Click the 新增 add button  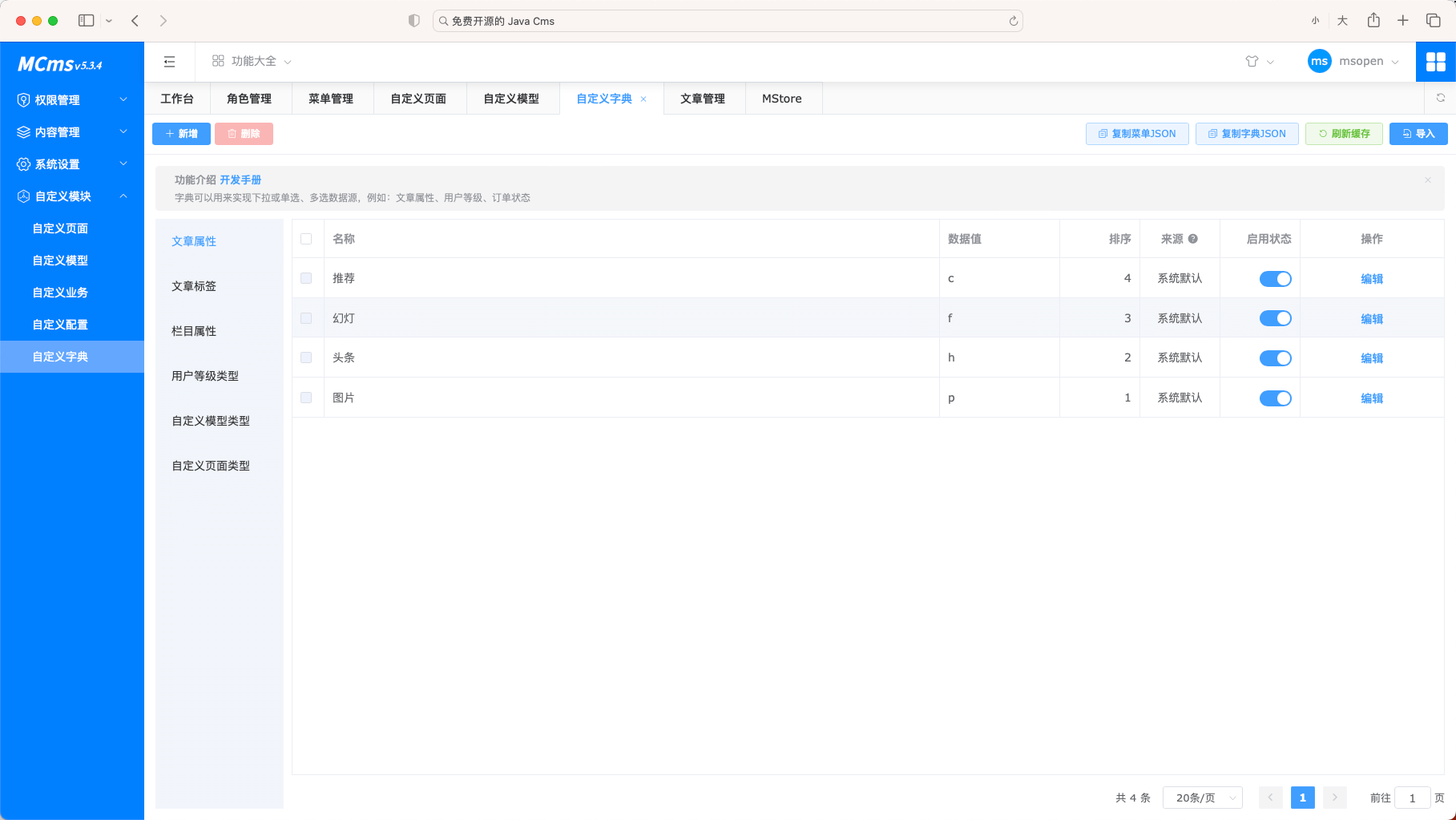(x=180, y=133)
